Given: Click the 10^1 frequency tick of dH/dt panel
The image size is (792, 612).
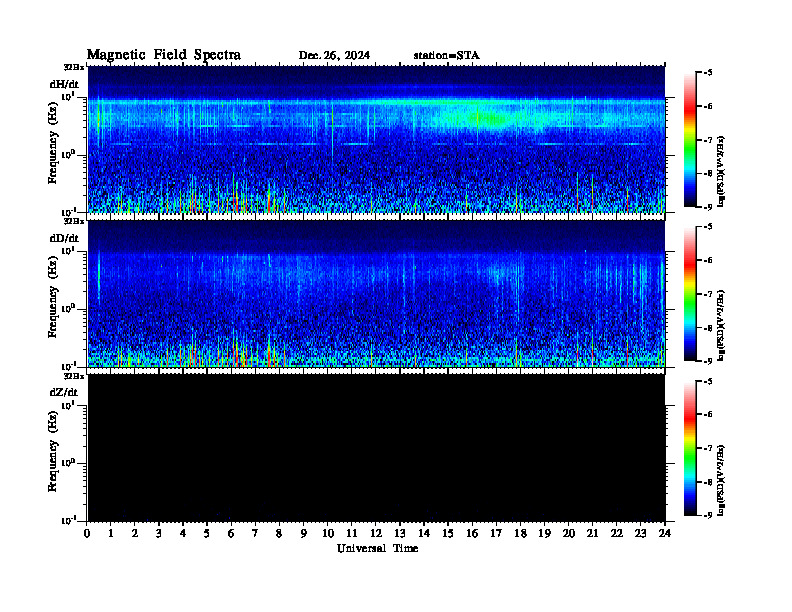Looking at the screenshot, I should point(68,96).
